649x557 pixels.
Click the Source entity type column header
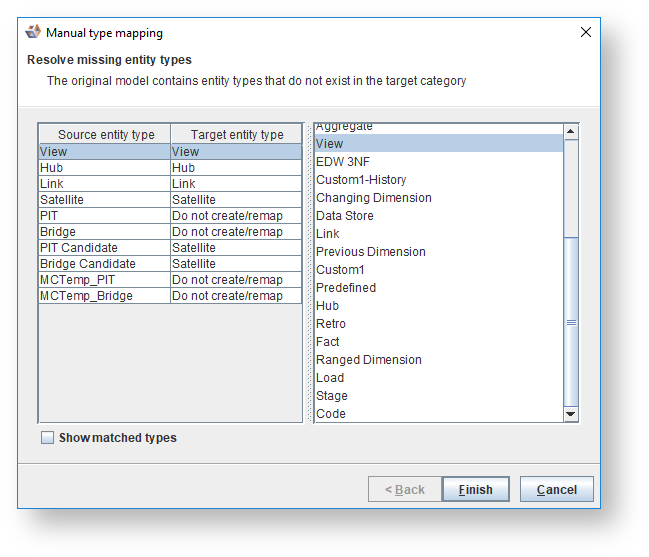pos(105,134)
